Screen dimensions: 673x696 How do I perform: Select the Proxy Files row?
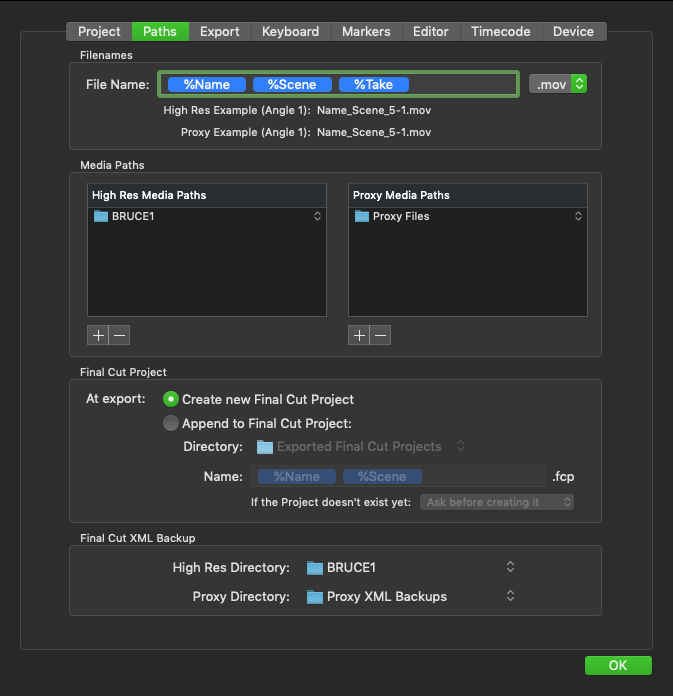click(468, 216)
